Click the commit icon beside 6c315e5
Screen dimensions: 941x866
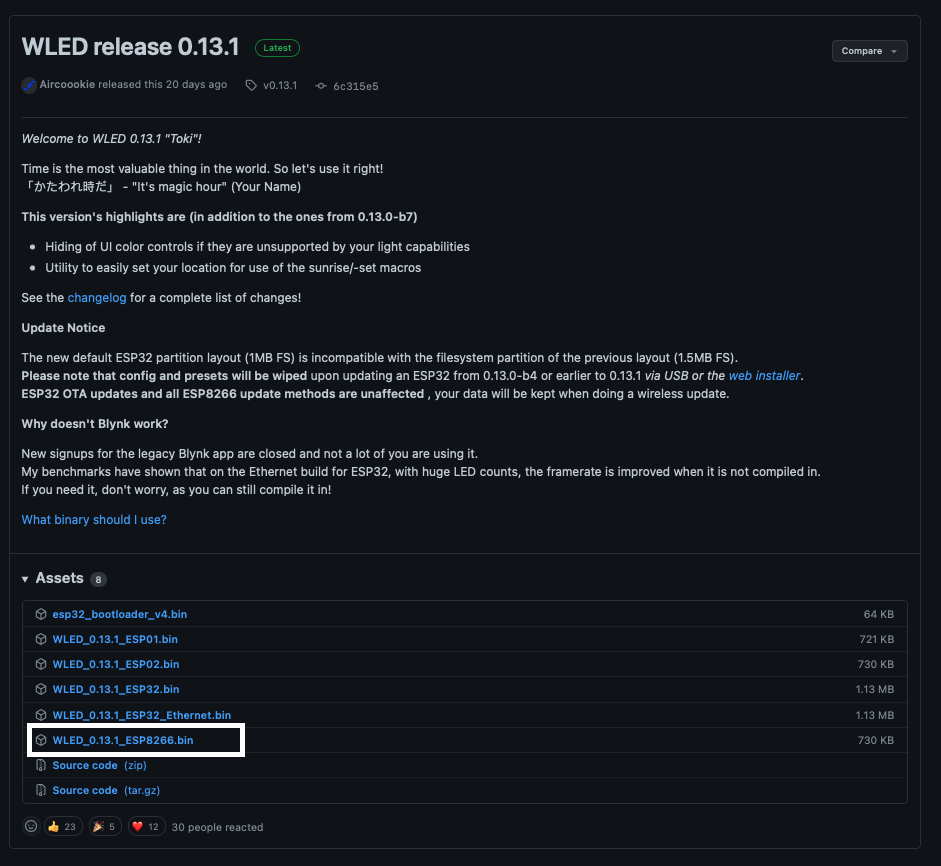pos(321,86)
